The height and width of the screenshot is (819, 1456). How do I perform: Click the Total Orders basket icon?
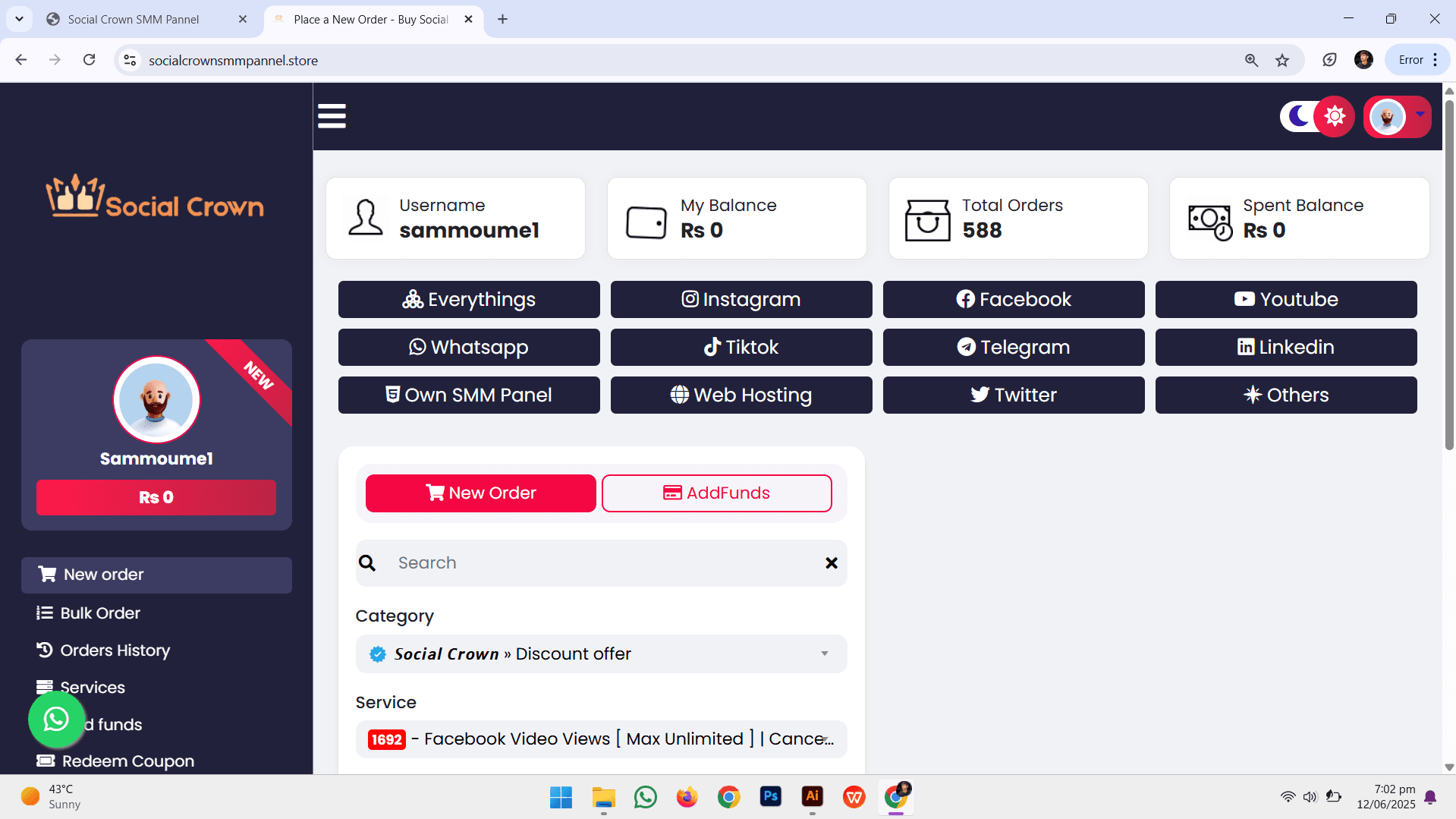click(927, 220)
